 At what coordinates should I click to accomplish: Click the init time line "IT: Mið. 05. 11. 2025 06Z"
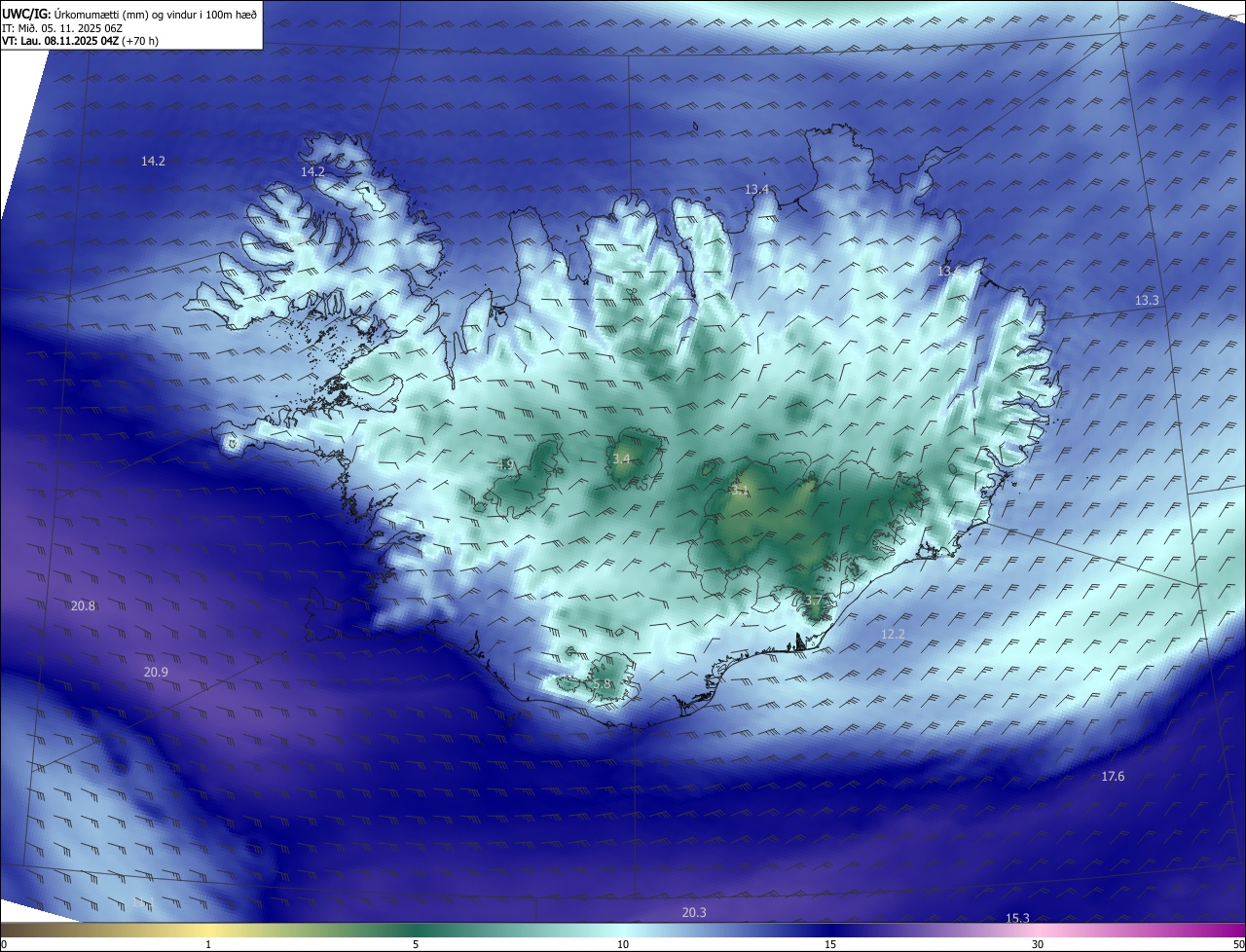click(62, 27)
